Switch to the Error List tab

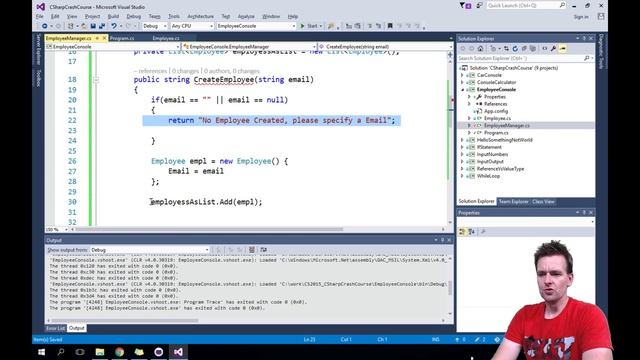pyautogui.click(x=55, y=328)
